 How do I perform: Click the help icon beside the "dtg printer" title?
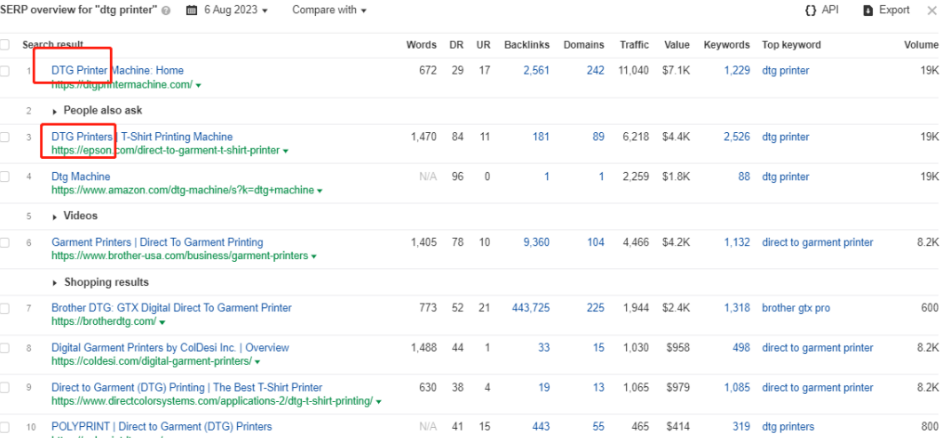pyautogui.click(x=165, y=11)
